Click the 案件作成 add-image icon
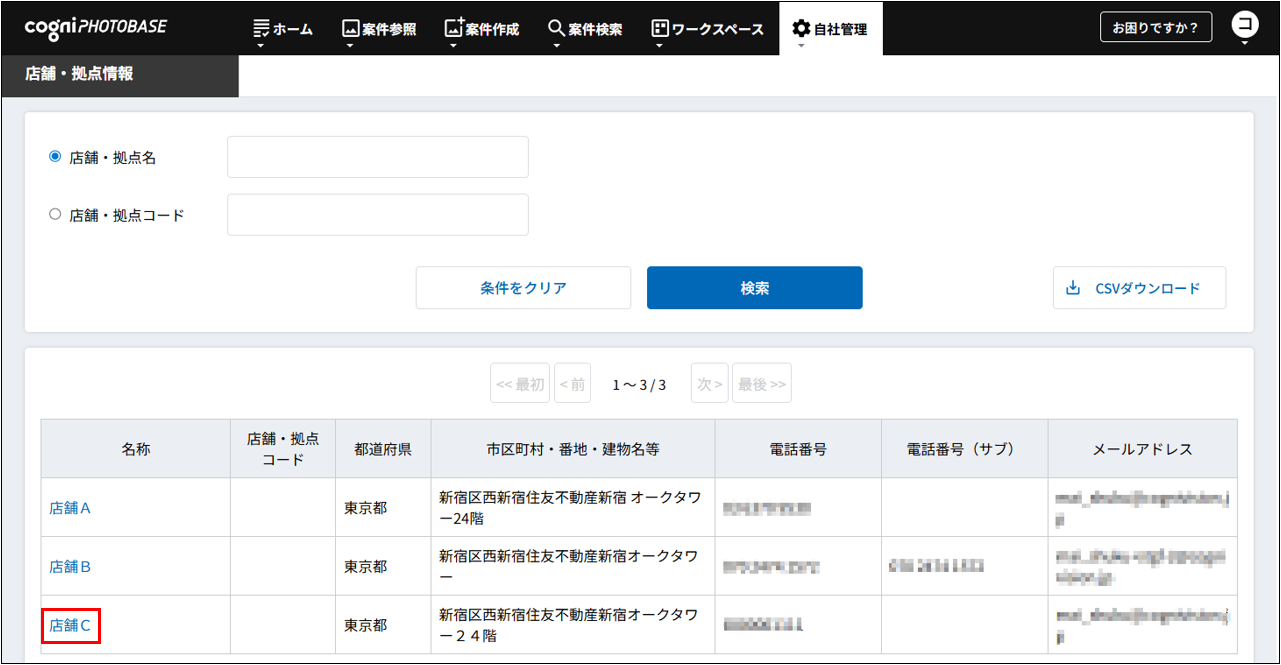This screenshot has width=1281, height=665. coord(454,28)
